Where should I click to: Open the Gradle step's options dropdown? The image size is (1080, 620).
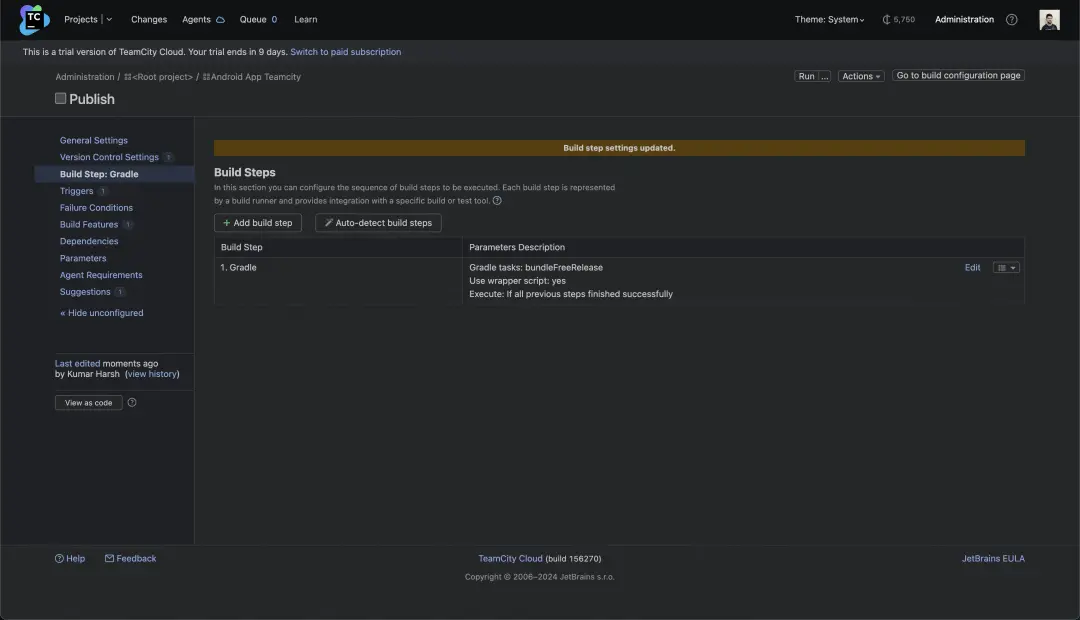coord(1006,268)
